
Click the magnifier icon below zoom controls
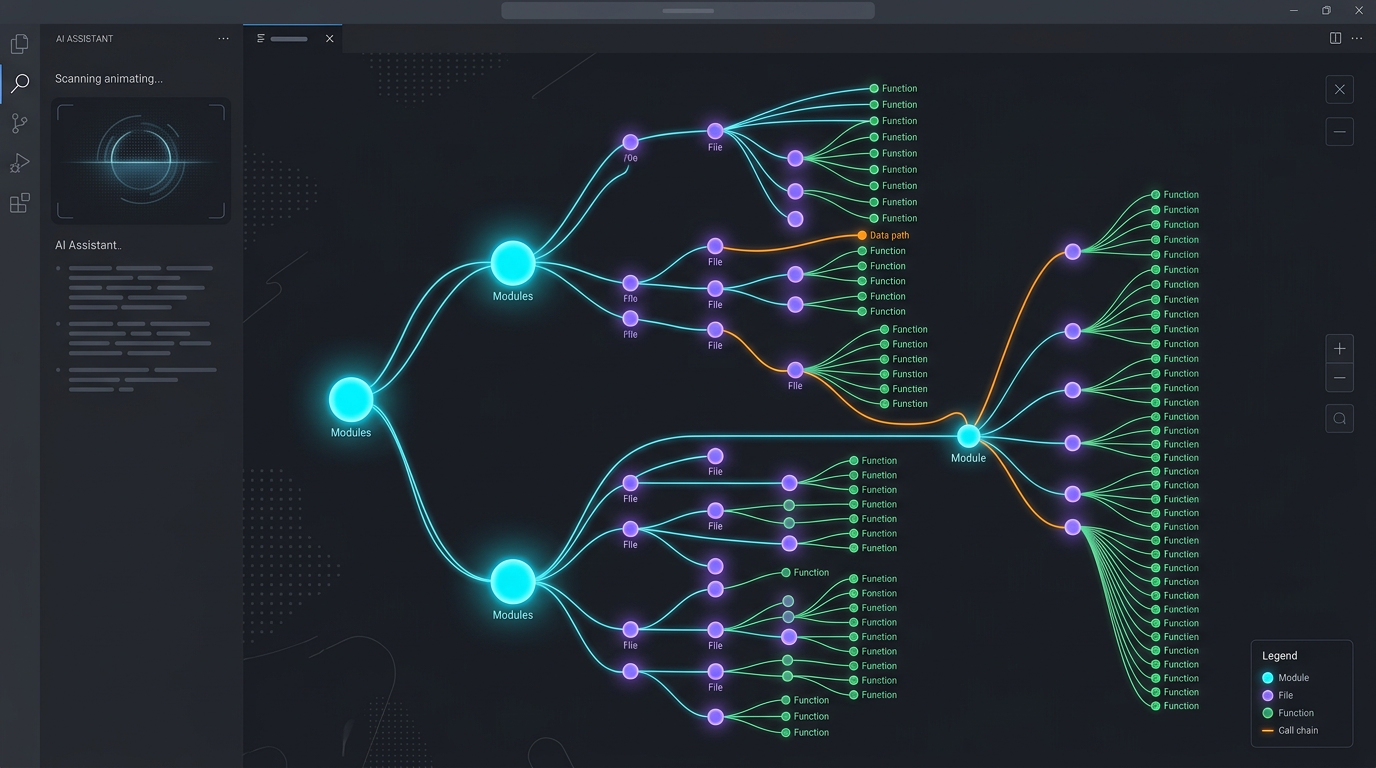click(x=1339, y=418)
